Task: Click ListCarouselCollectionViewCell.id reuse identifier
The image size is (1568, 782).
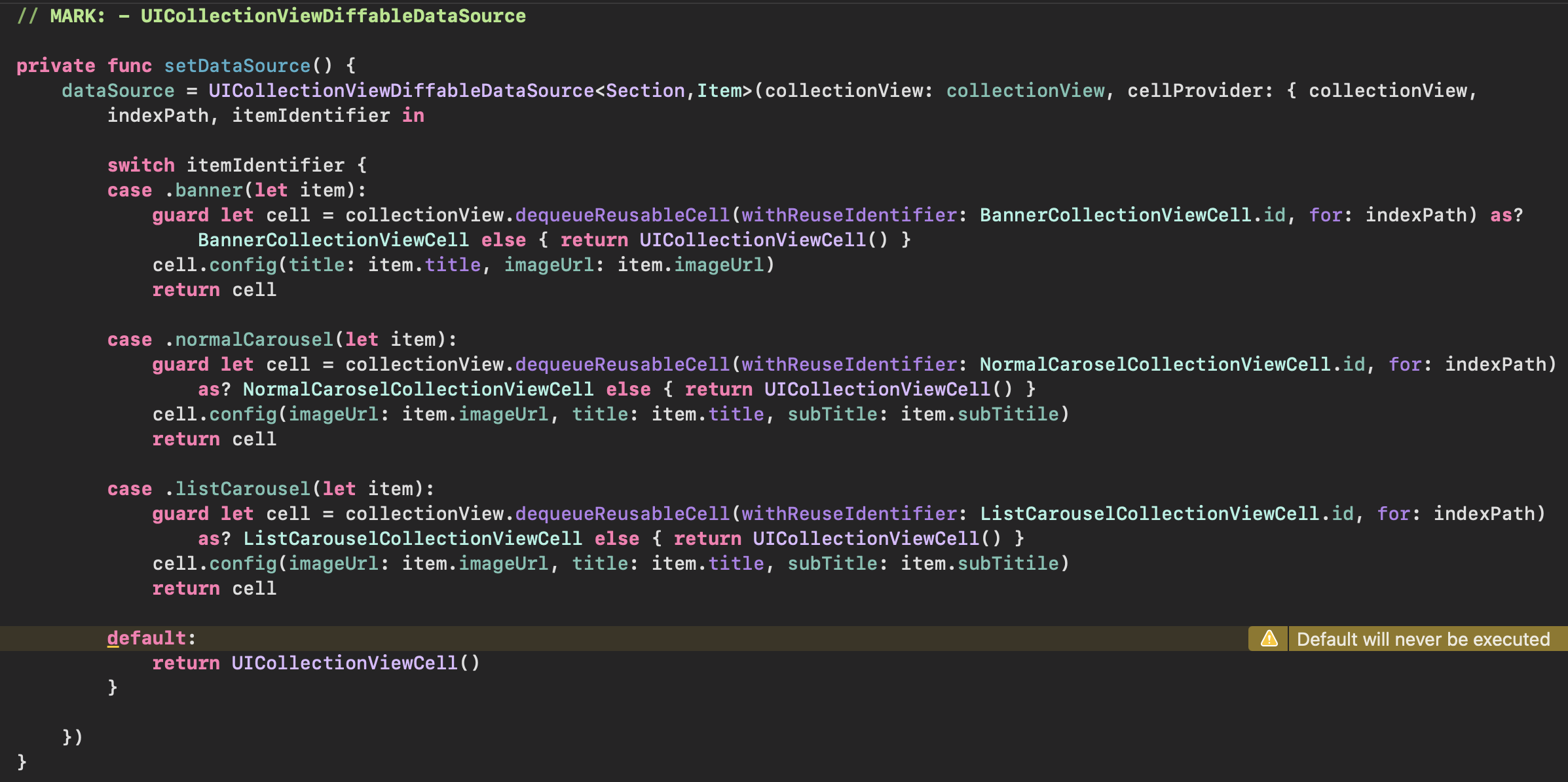Action: coord(1166,513)
